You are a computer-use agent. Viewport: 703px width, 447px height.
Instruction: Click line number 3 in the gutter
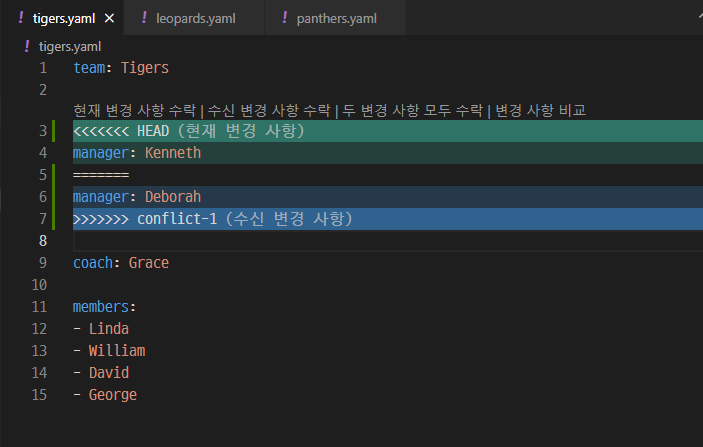tap(43, 131)
